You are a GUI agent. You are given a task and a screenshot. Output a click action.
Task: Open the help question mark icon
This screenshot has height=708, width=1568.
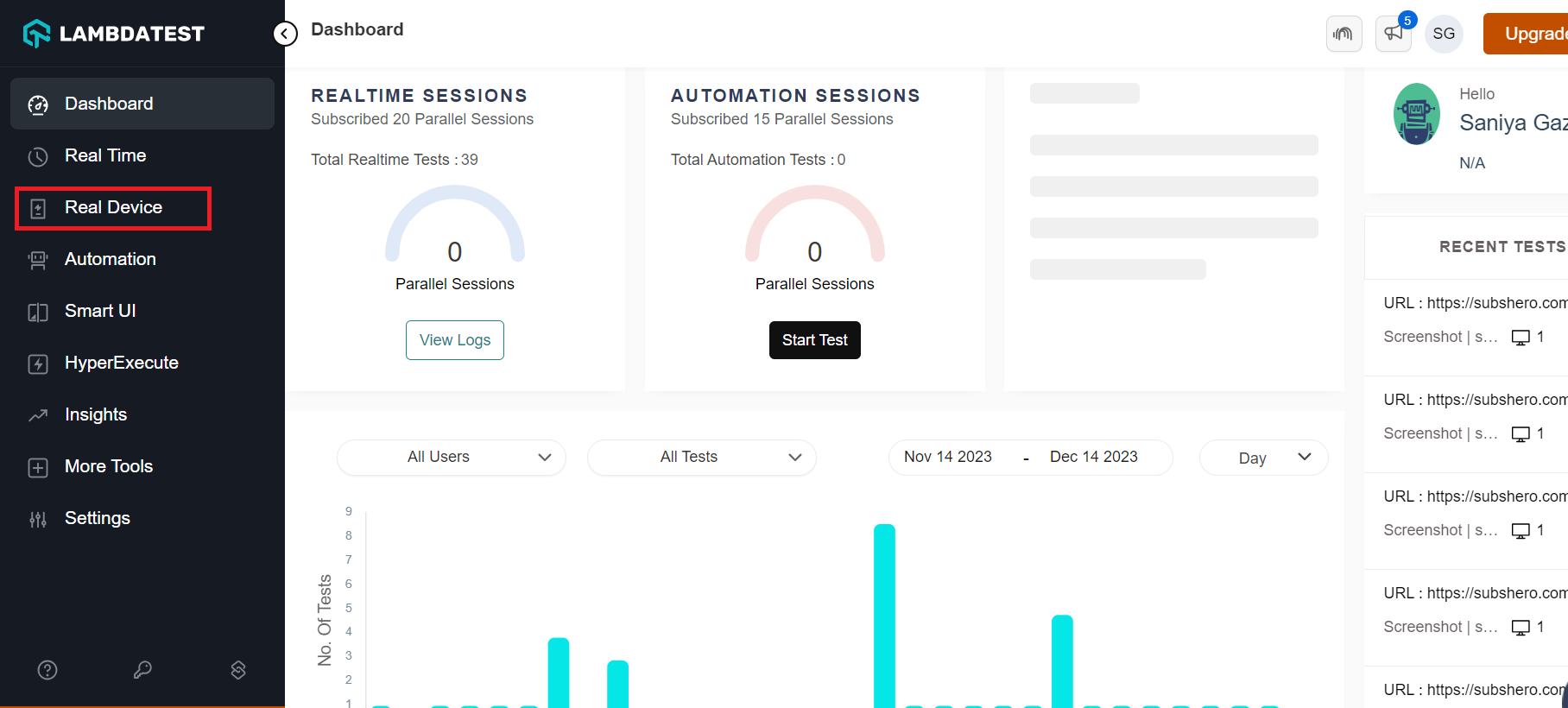[x=47, y=670]
